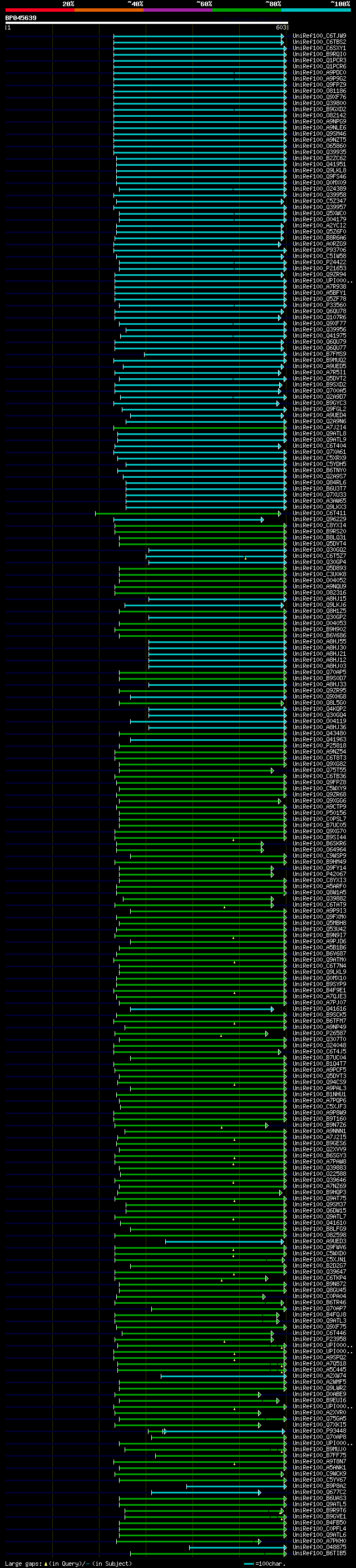
Task: Open hit UniRef100_B9RQI0
Action: pyautogui.click(x=319, y=55)
